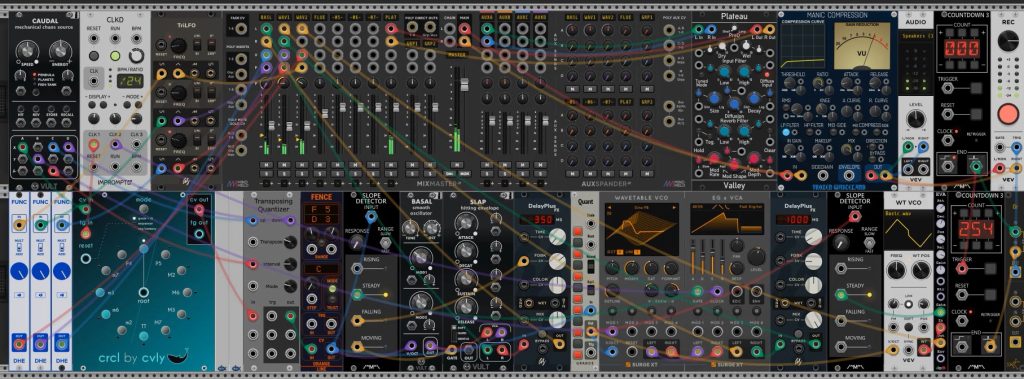Turn the Transposing Quantizer Transpose knob
1024x379 pixels.
click(x=291, y=242)
